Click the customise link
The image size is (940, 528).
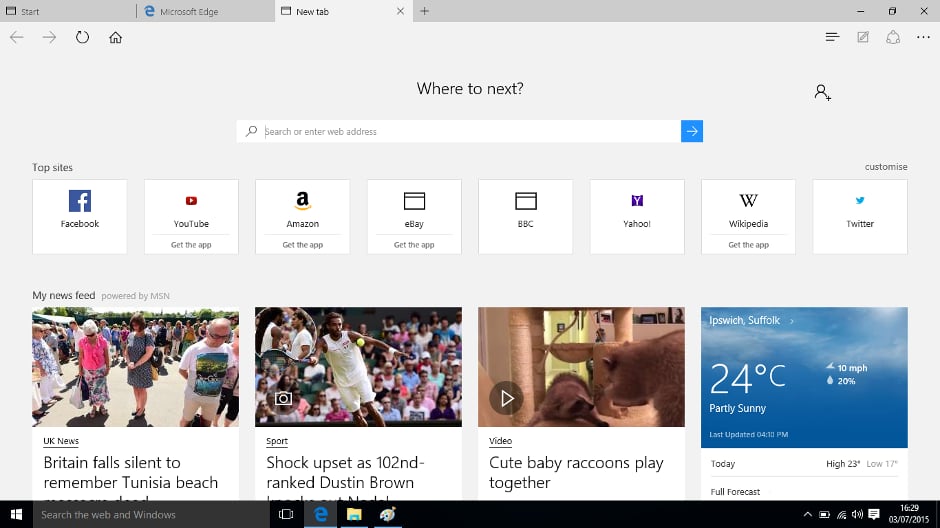pyautogui.click(x=885, y=167)
